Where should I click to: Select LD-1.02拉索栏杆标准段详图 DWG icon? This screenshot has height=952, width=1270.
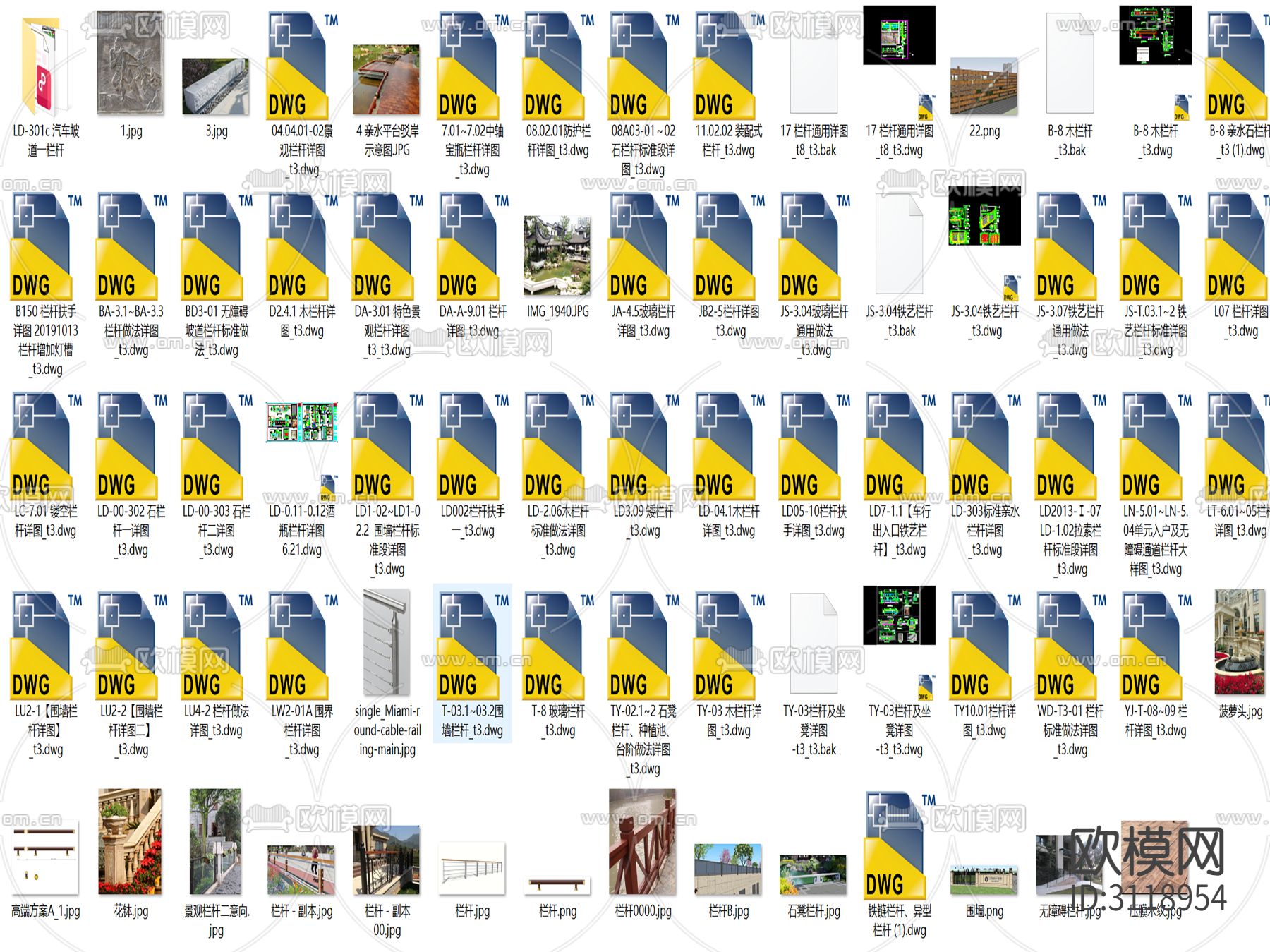pyautogui.click(x=1065, y=445)
